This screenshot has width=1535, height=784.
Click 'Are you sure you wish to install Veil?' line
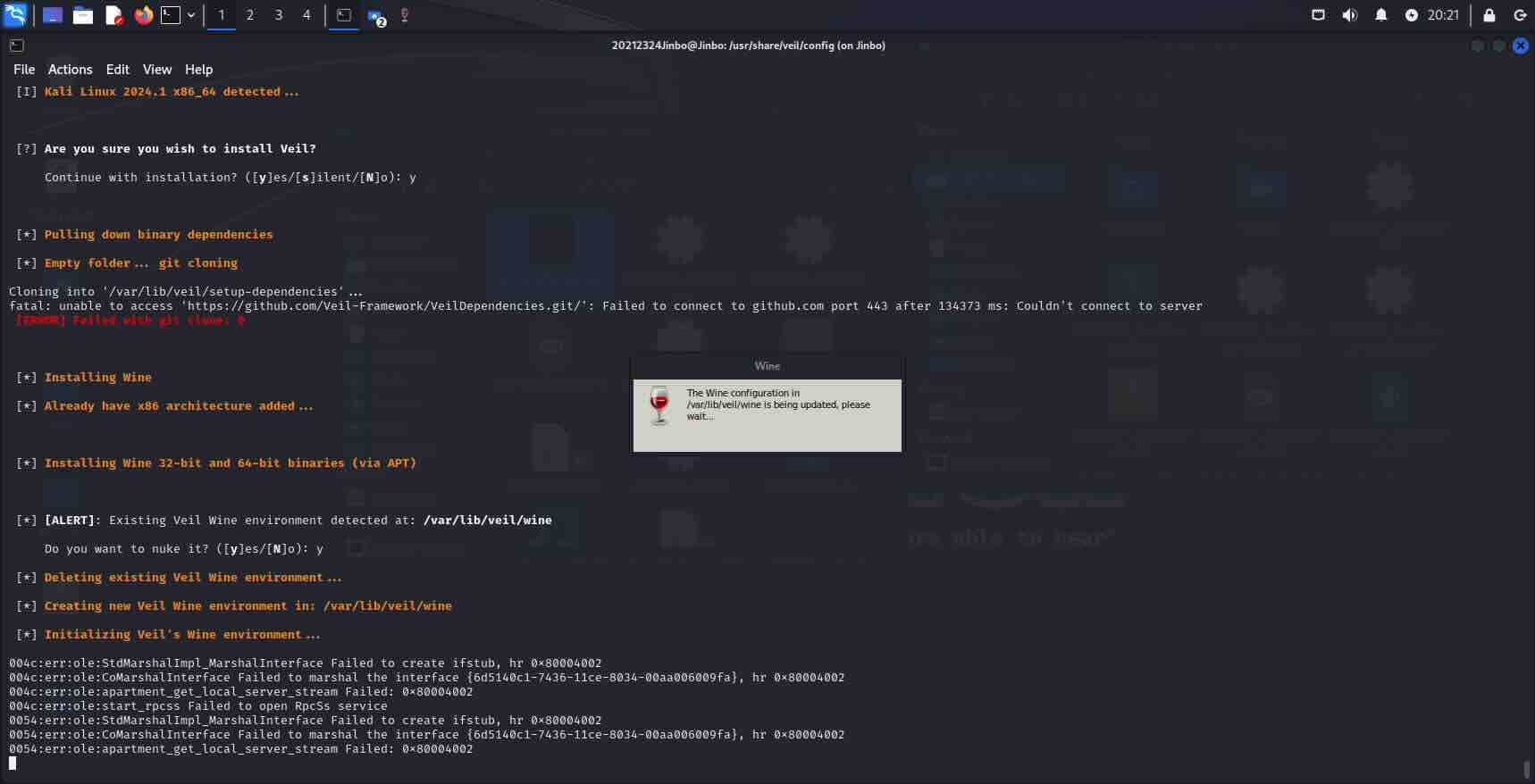click(x=166, y=149)
